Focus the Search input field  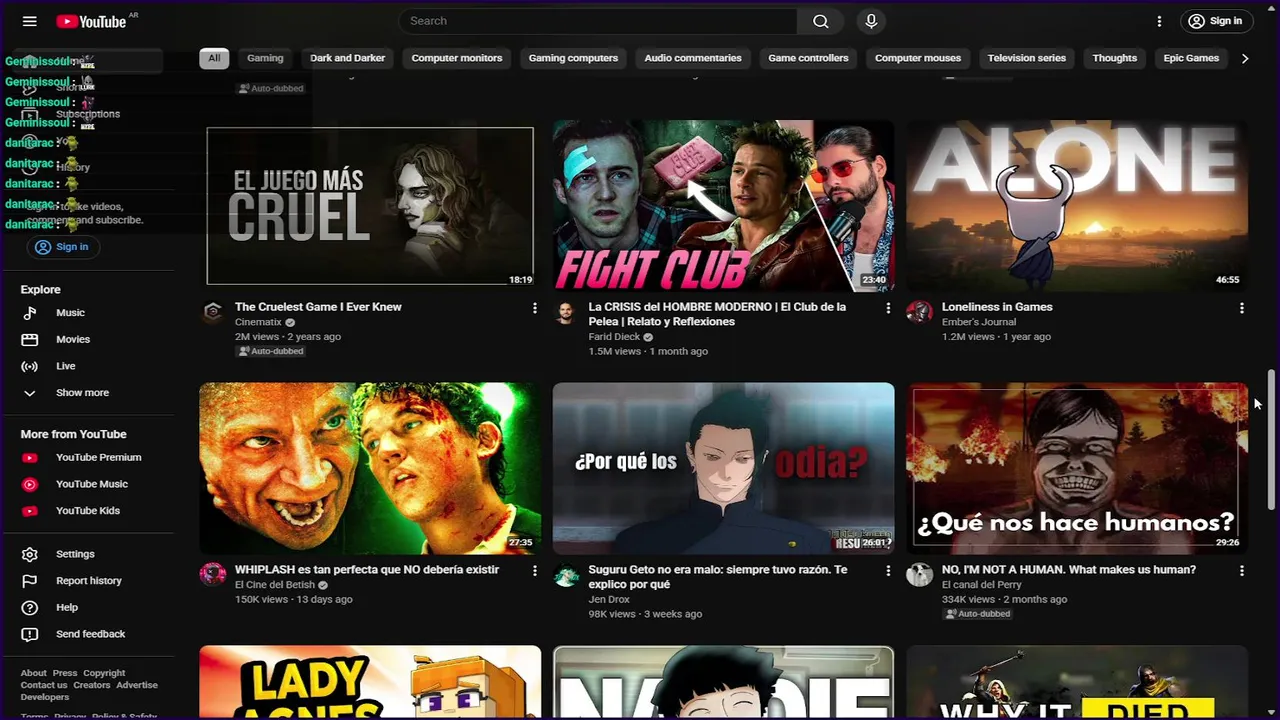pos(598,21)
